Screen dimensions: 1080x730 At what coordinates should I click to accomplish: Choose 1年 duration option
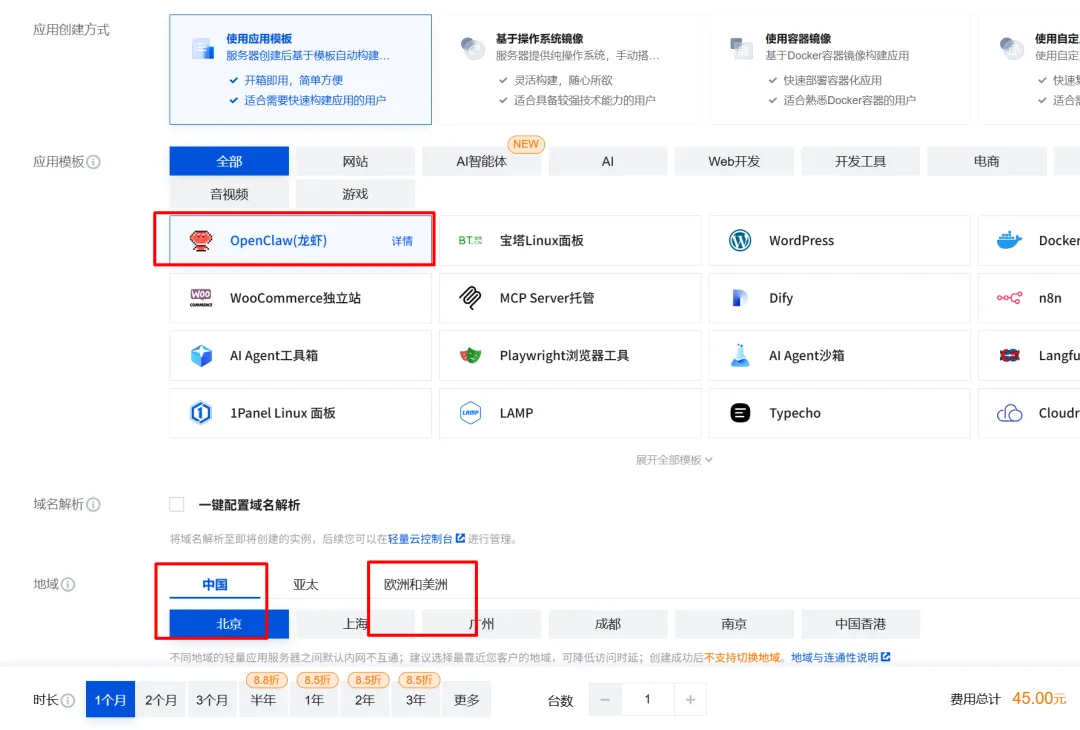[314, 700]
